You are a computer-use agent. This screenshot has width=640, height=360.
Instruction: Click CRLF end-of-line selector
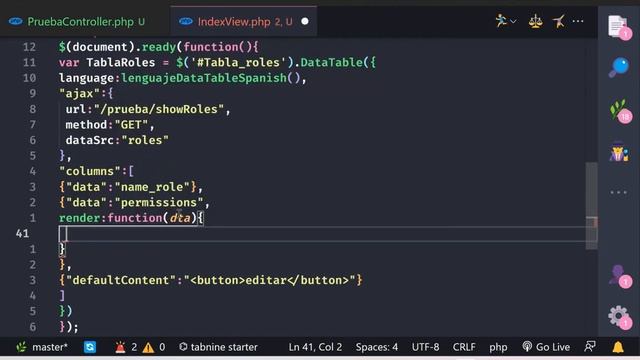464,347
